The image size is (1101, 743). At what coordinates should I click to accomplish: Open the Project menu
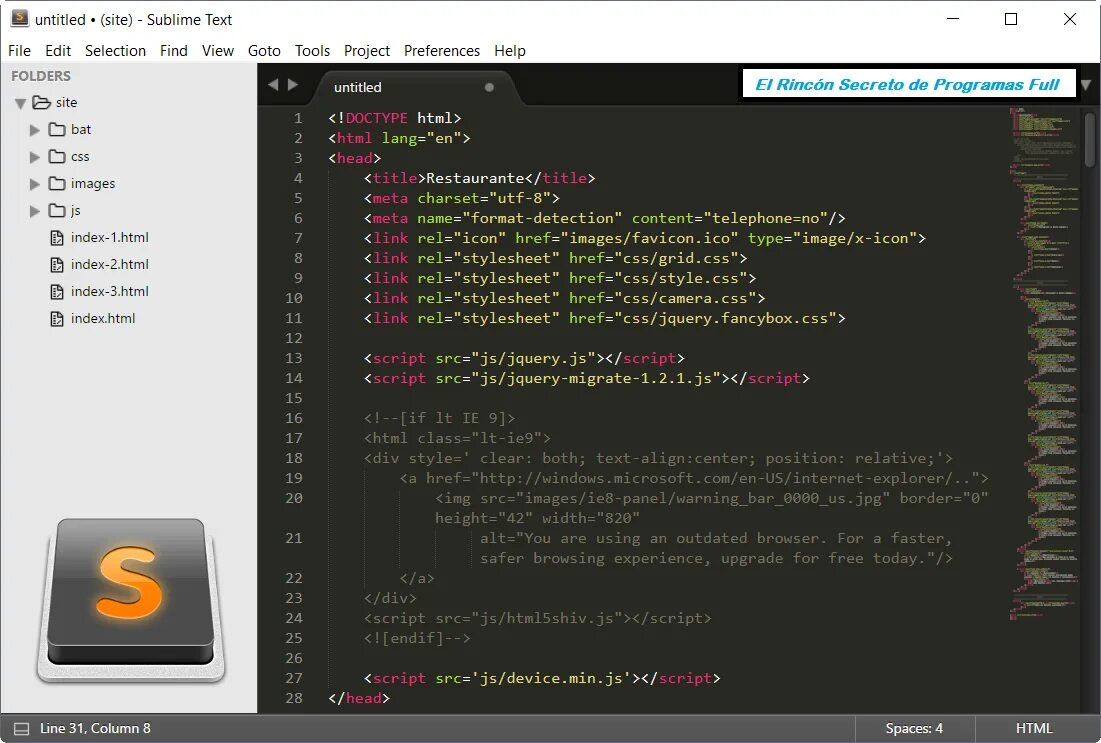(x=367, y=51)
